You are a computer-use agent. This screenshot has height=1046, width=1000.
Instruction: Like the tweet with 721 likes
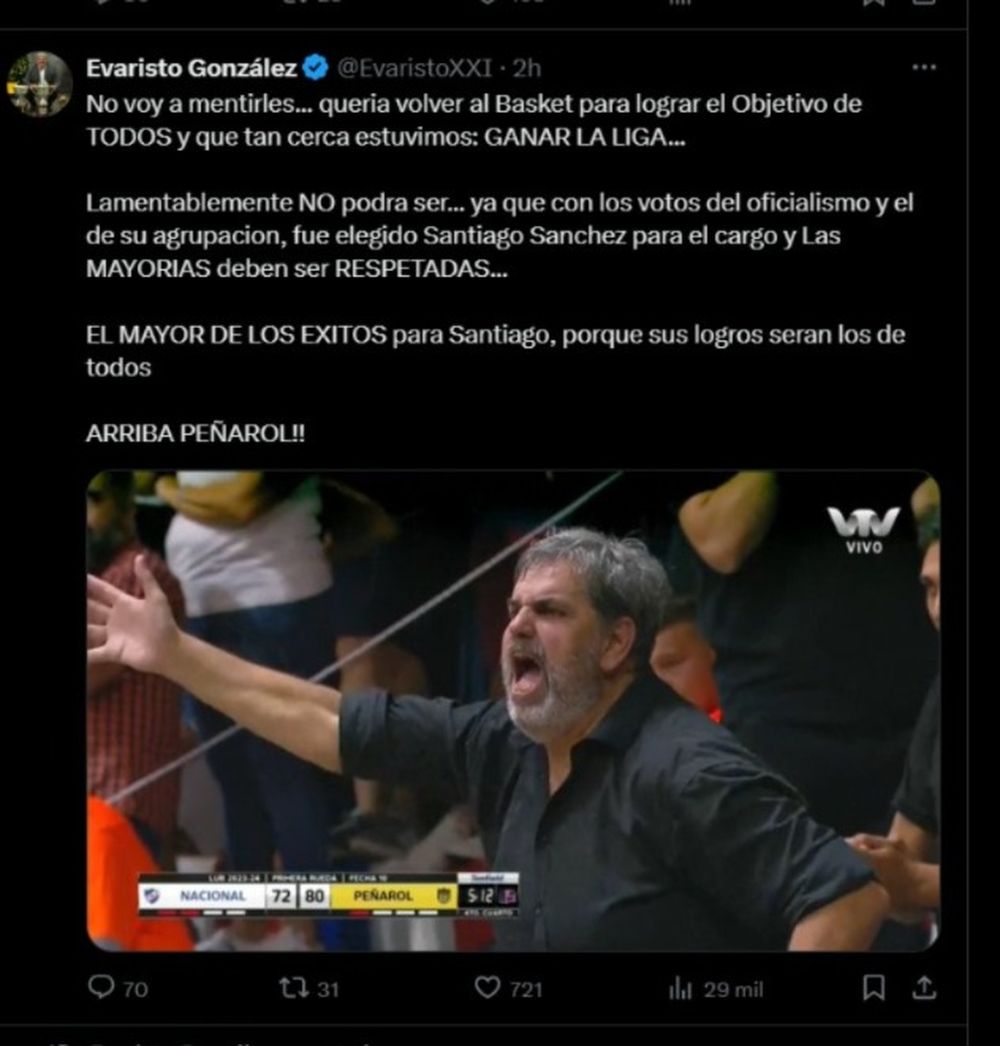pos(487,987)
